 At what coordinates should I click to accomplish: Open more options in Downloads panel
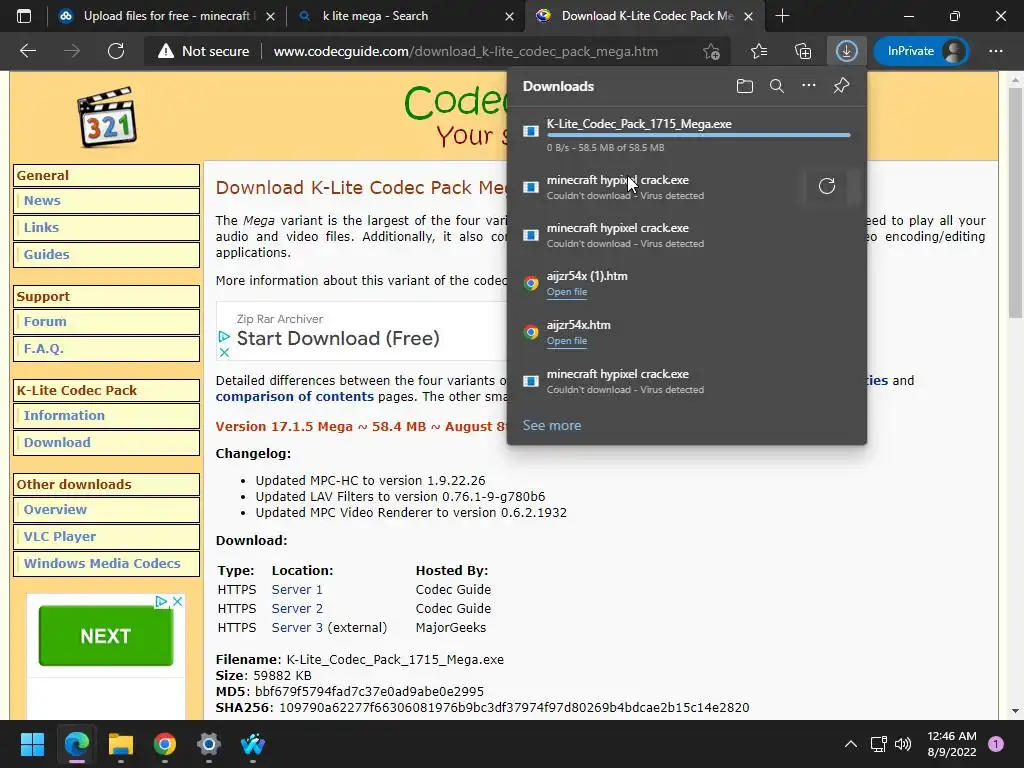click(808, 86)
